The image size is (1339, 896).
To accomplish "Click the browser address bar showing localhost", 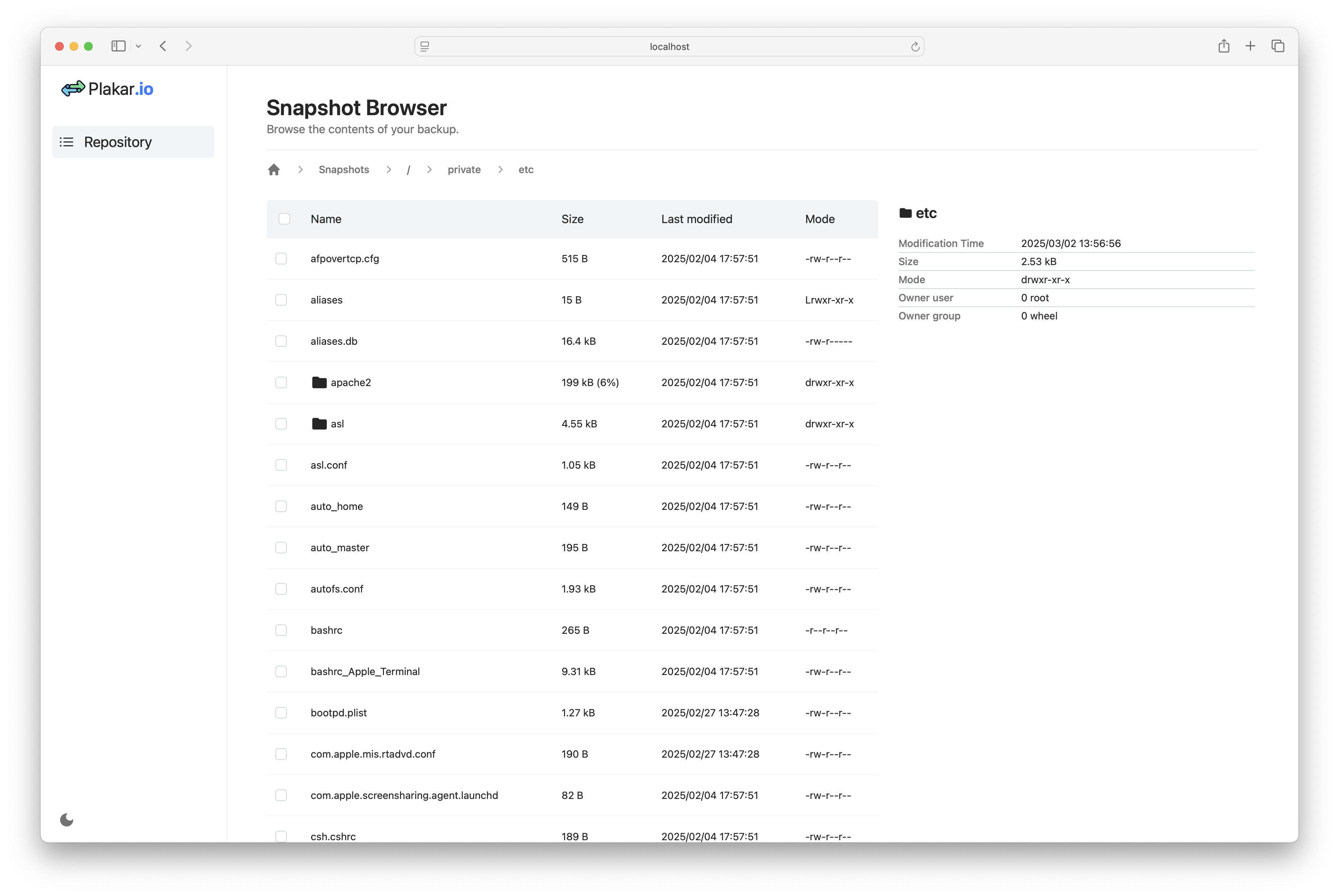I will 669,46.
